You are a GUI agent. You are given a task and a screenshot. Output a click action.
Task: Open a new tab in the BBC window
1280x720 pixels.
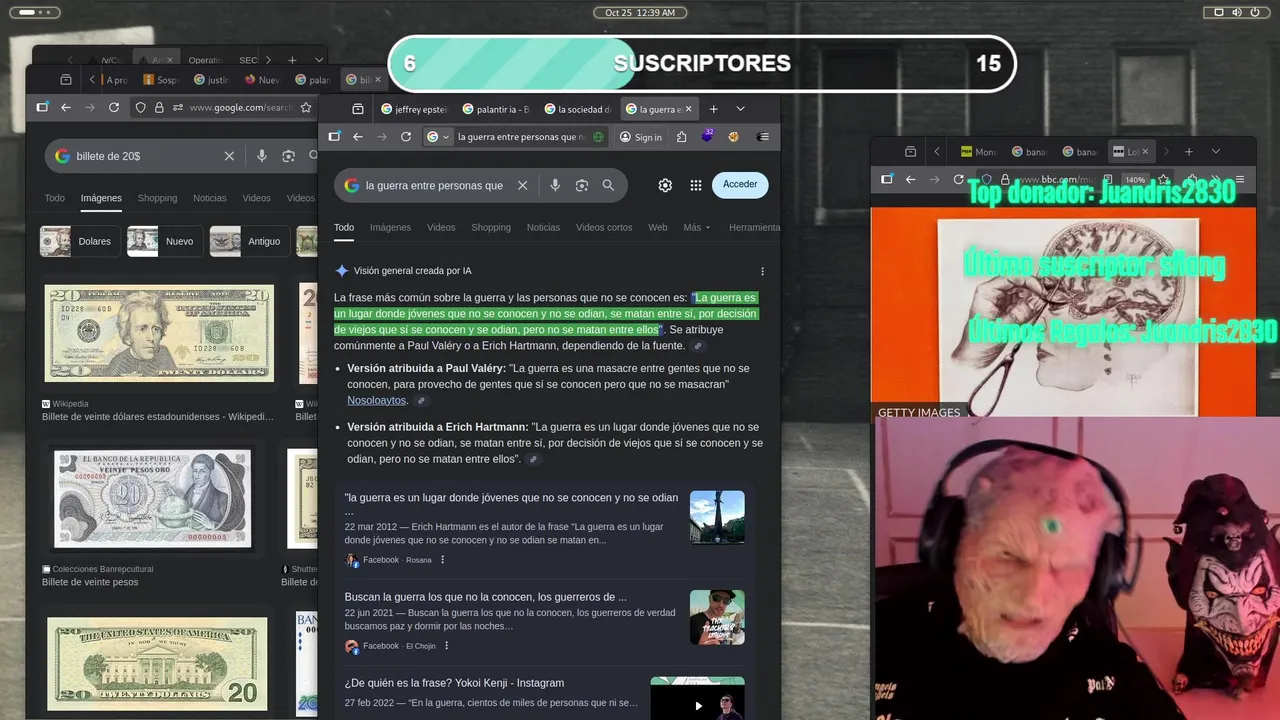(1189, 152)
